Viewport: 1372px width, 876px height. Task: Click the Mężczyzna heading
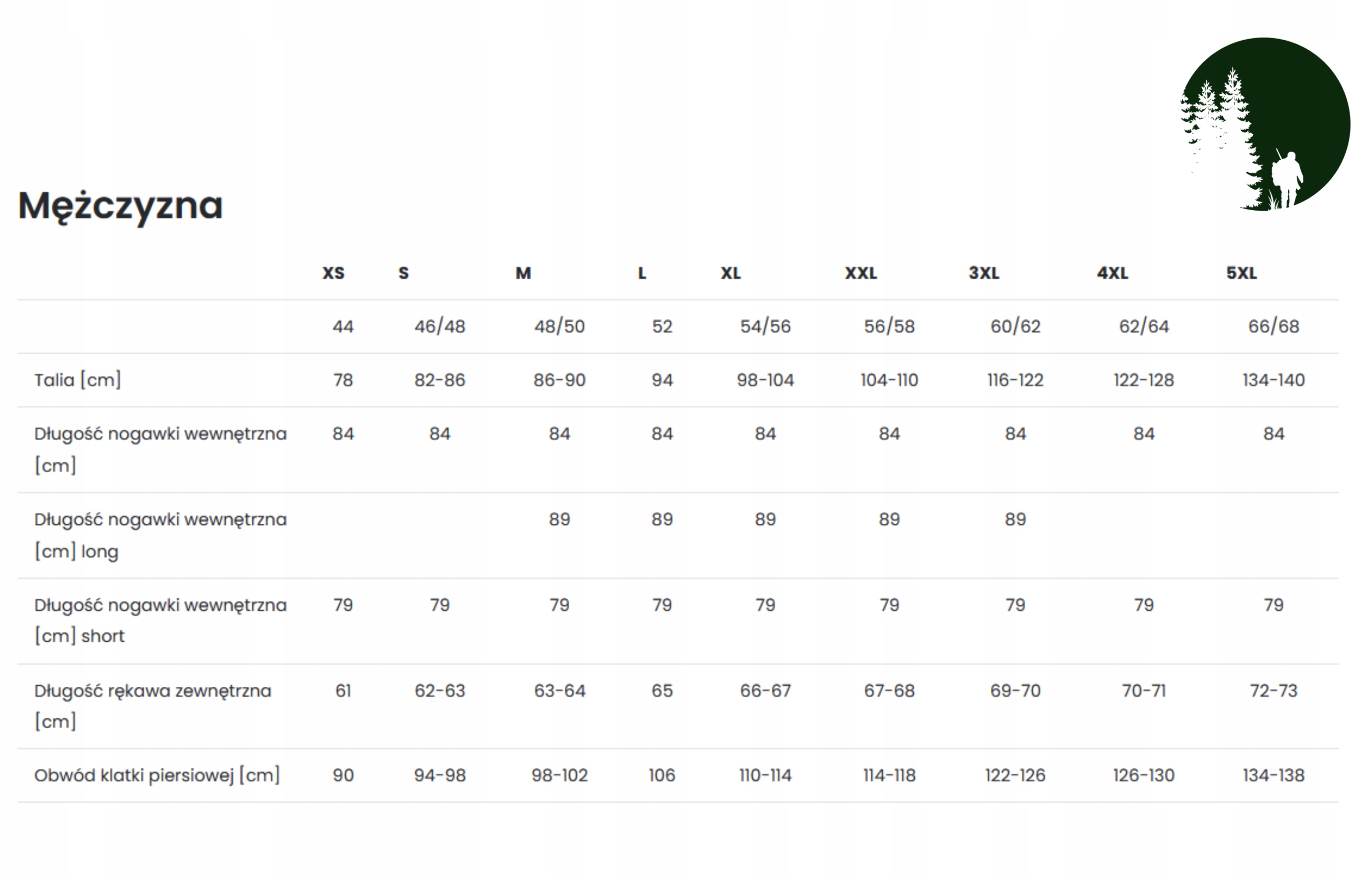[120, 206]
